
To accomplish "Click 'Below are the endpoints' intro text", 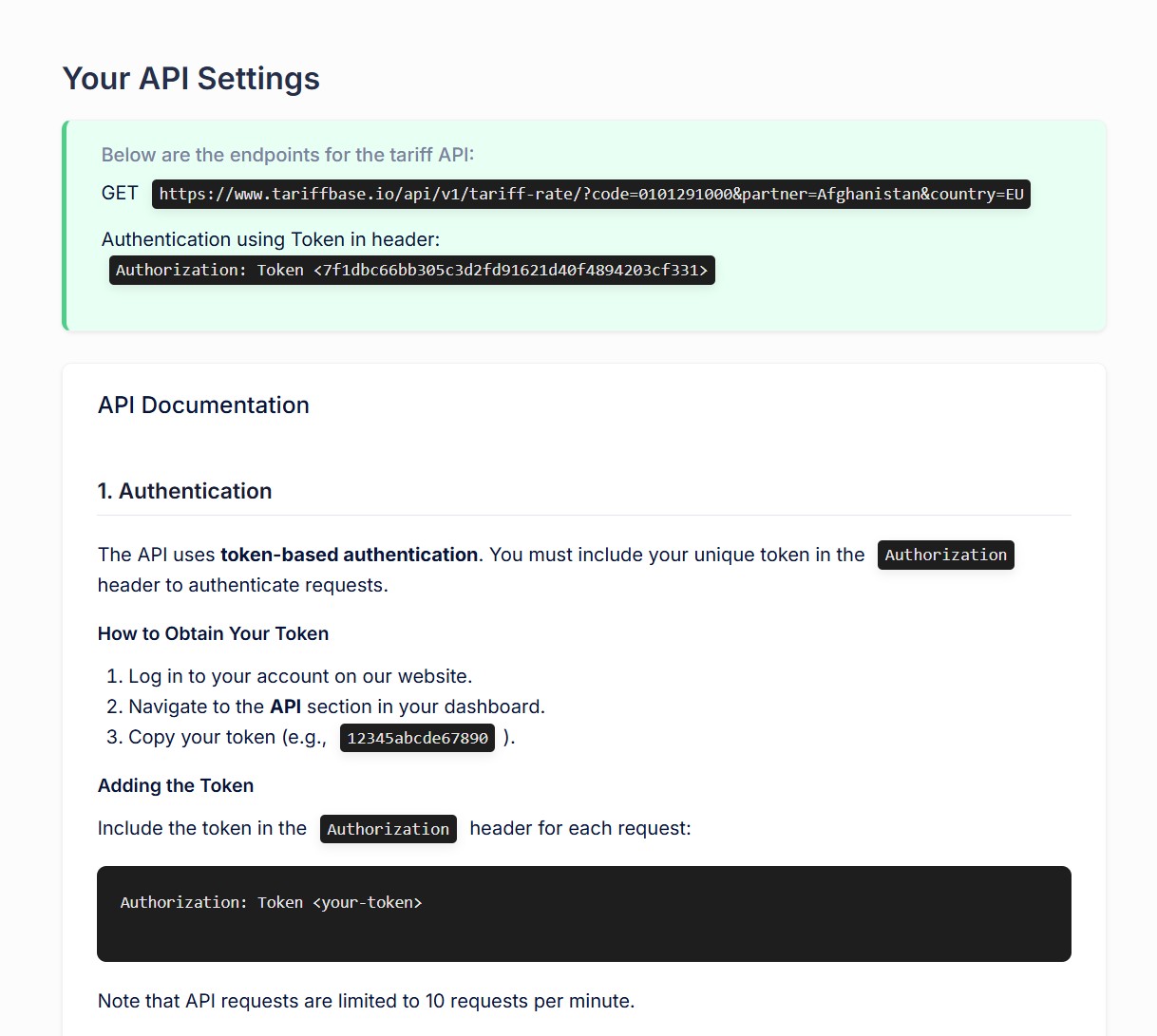I will pos(288,155).
